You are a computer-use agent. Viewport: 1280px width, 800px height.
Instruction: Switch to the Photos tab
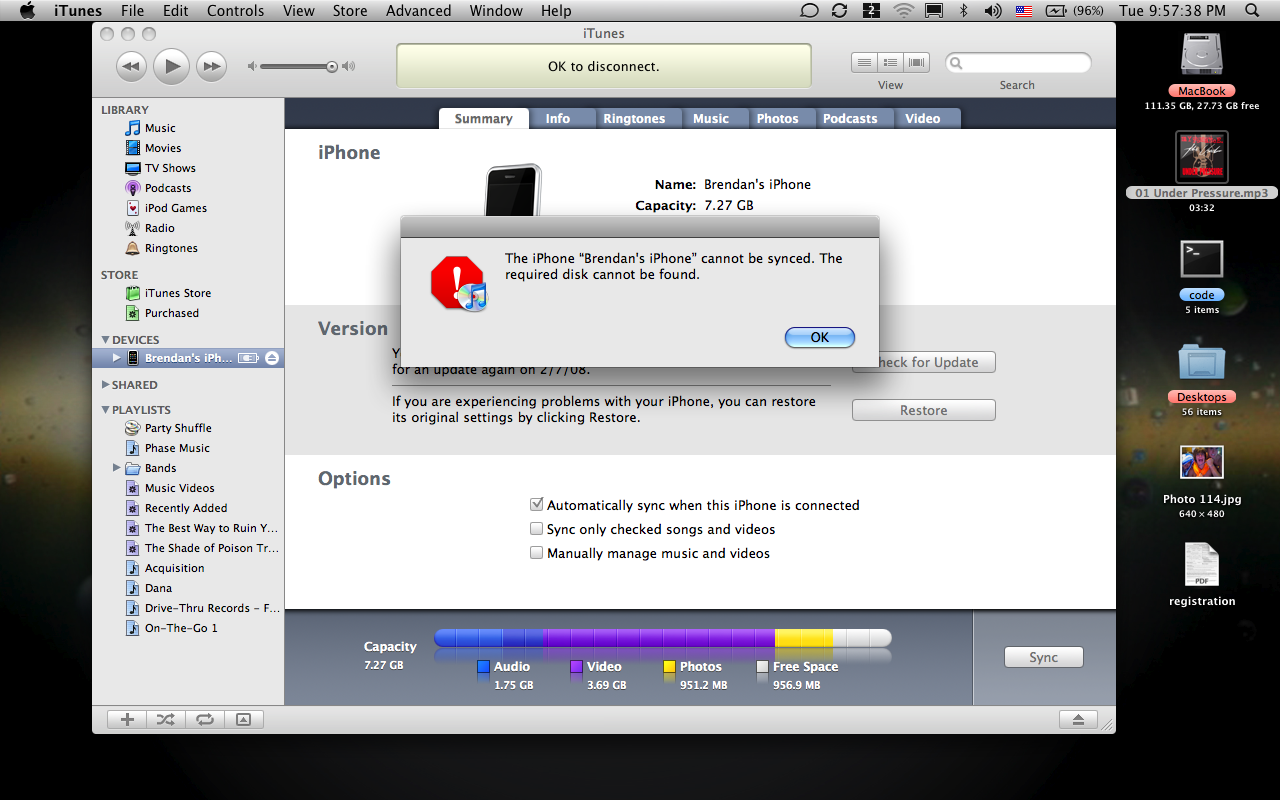pyautogui.click(x=778, y=118)
